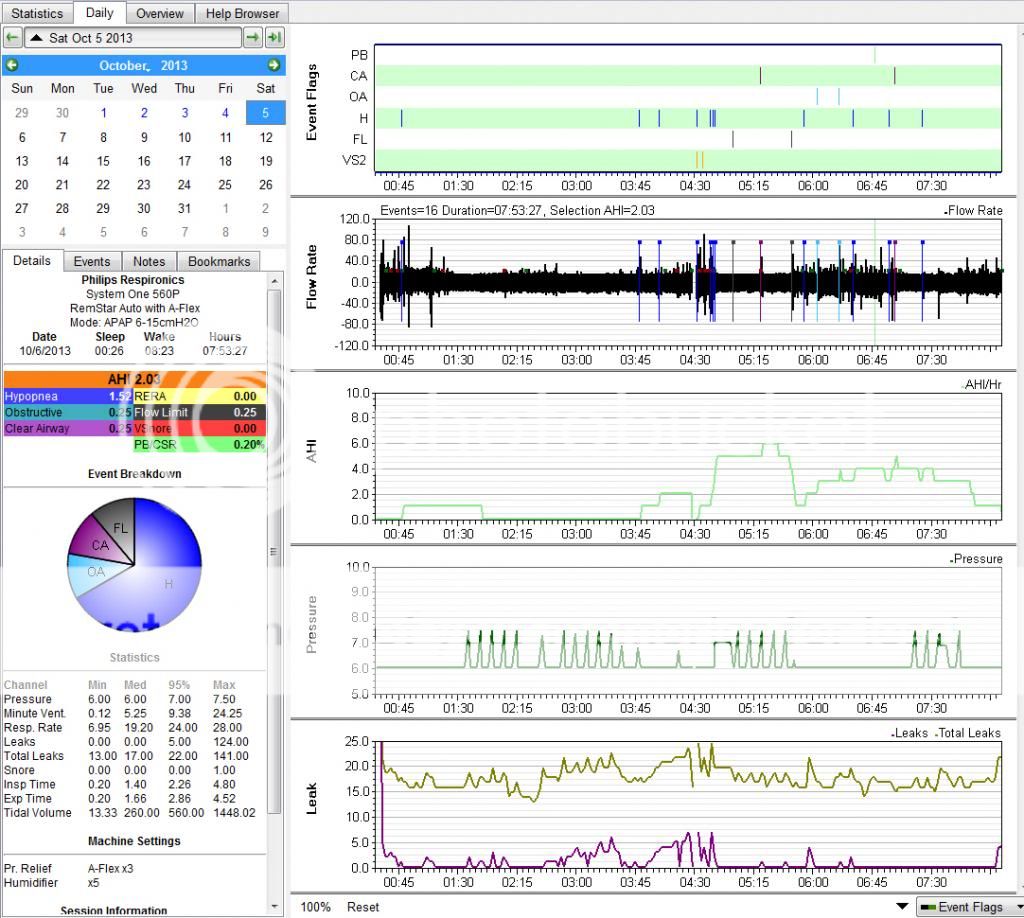The height and width of the screenshot is (918, 1024).
Task: Open the Help Browser tab
Action: (242, 13)
